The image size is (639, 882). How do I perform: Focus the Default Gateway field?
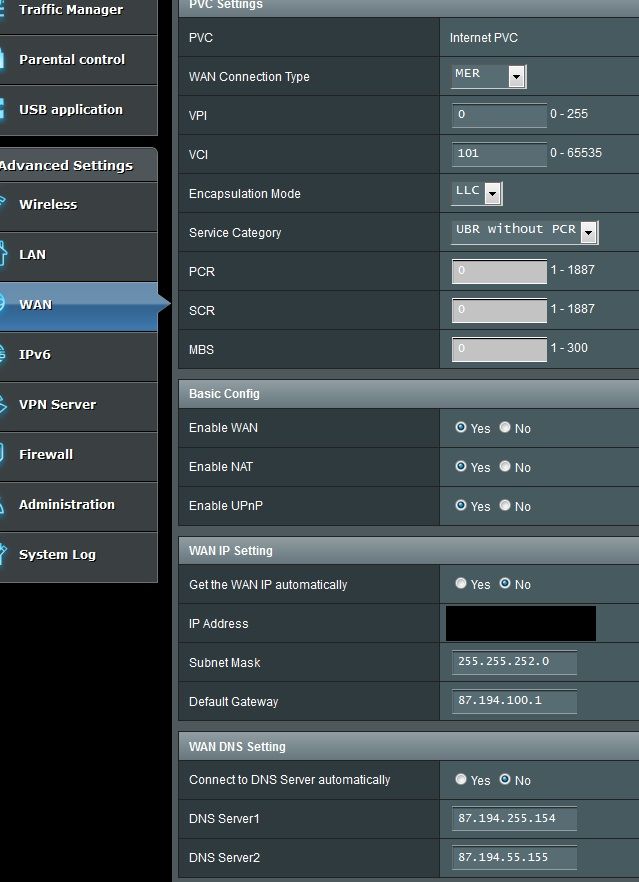pos(514,701)
